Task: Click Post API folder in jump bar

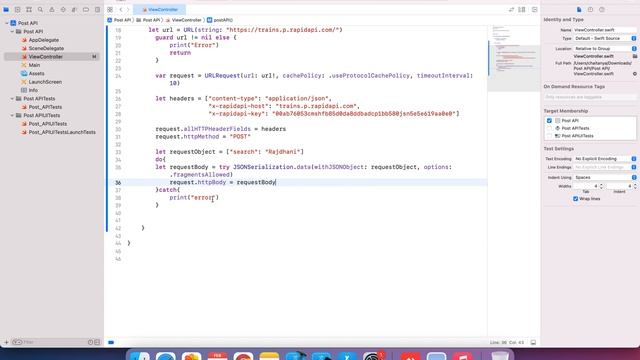Action: point(149,20)
